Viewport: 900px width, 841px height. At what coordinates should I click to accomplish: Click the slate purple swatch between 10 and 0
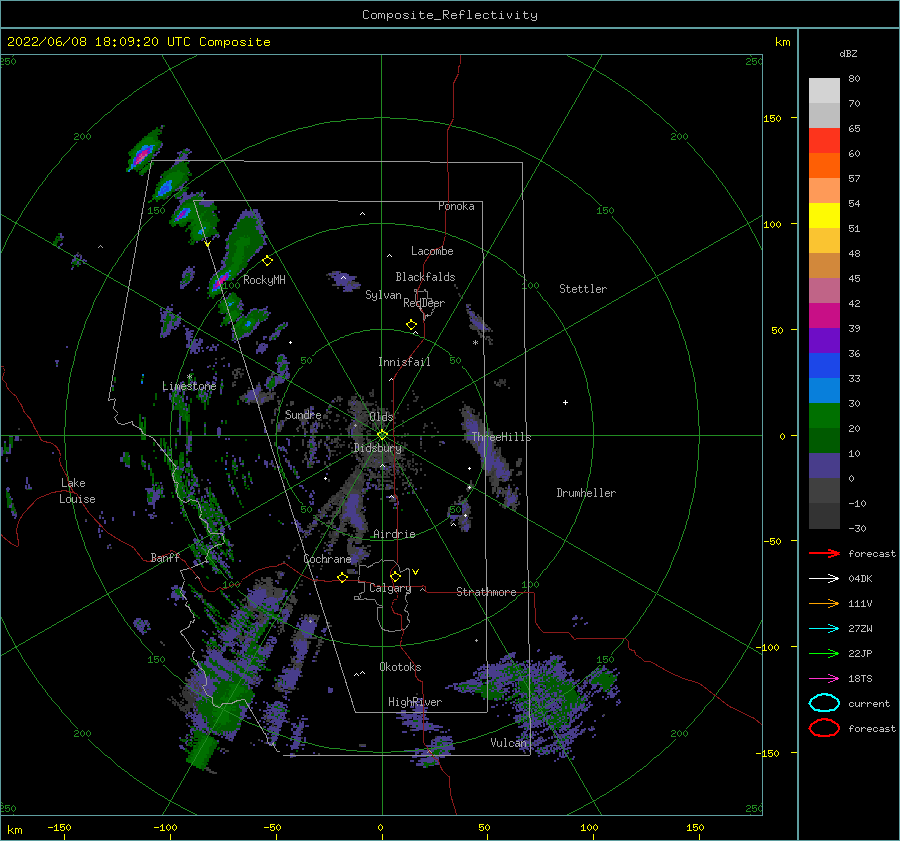click(x=824, y=465)
